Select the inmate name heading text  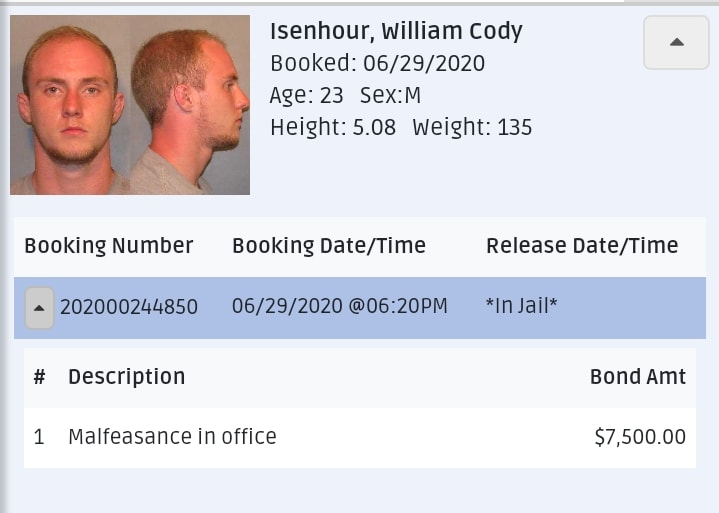point(396,31)
